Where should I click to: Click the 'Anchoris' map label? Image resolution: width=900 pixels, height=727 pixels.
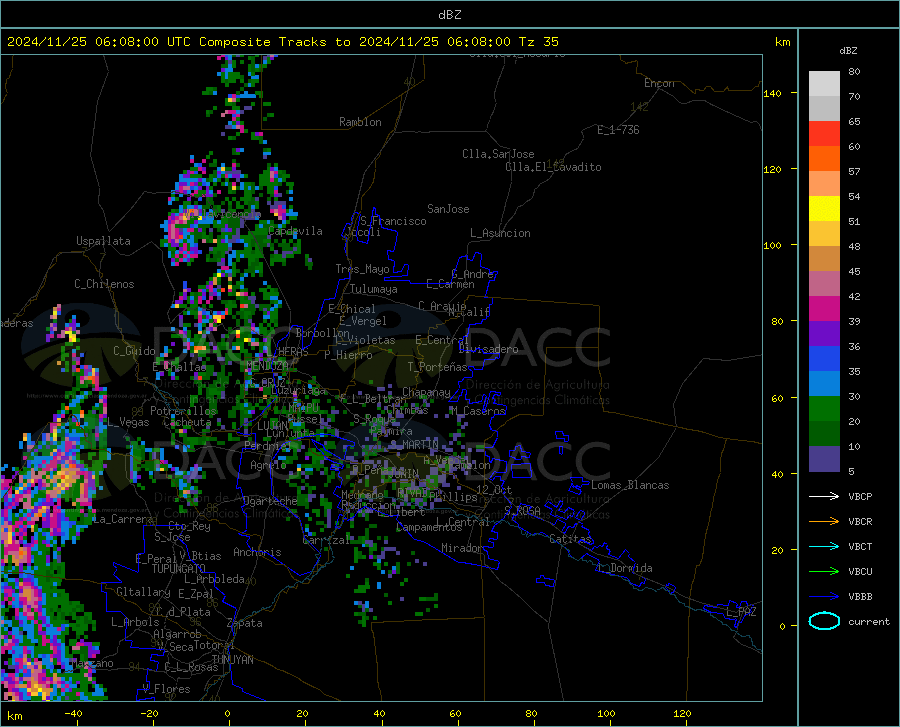[x=257, y=552]
